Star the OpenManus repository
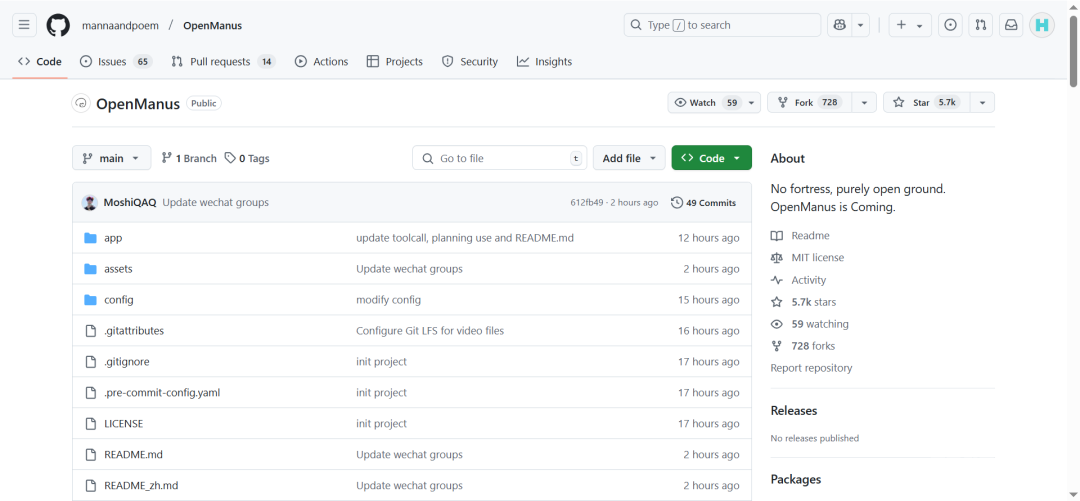The height and width of the screenshot is (501, 1080). [927, 103]
